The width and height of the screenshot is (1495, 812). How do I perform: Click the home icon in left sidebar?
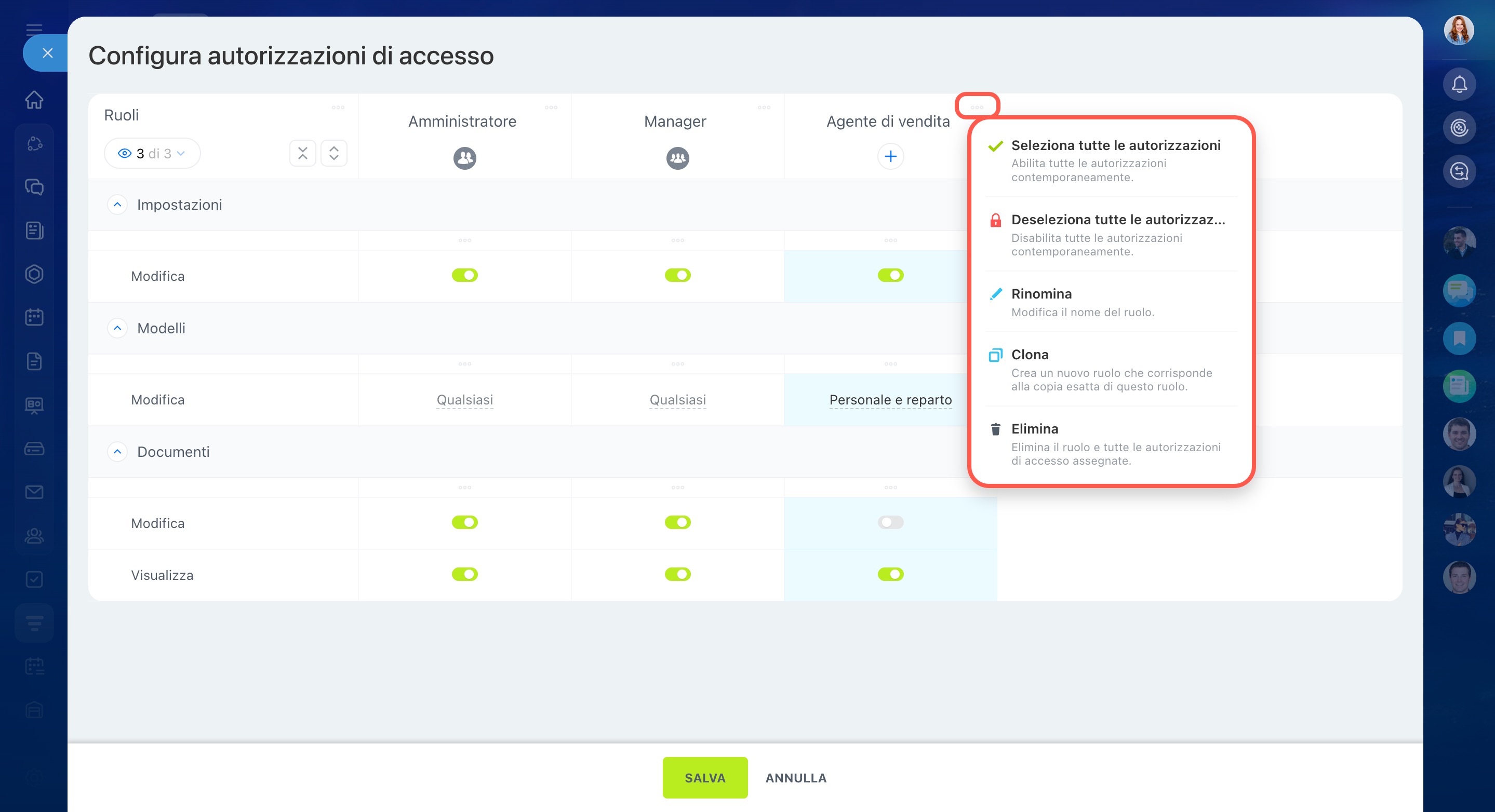pyautogui.click(x=34, y=100)
